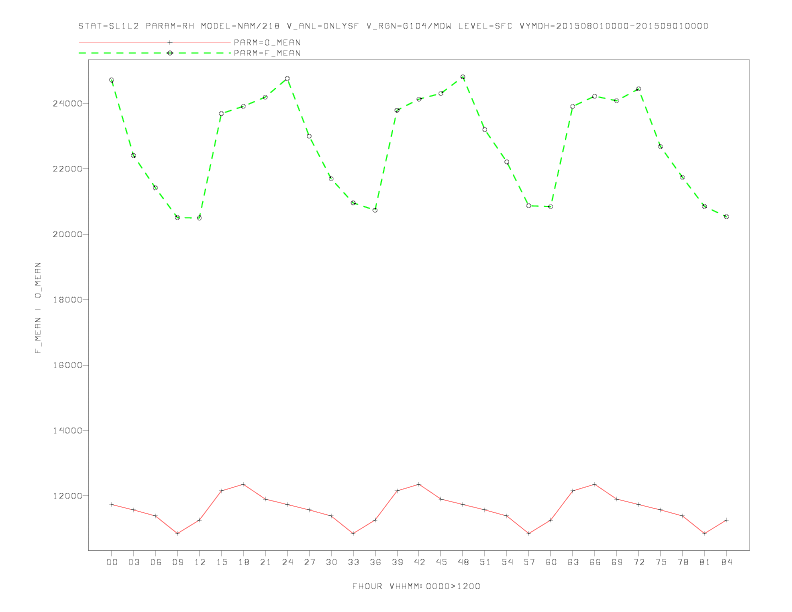Click the 72 forecast hour tick label
This screenshot has width=792, height=612.
638,562
